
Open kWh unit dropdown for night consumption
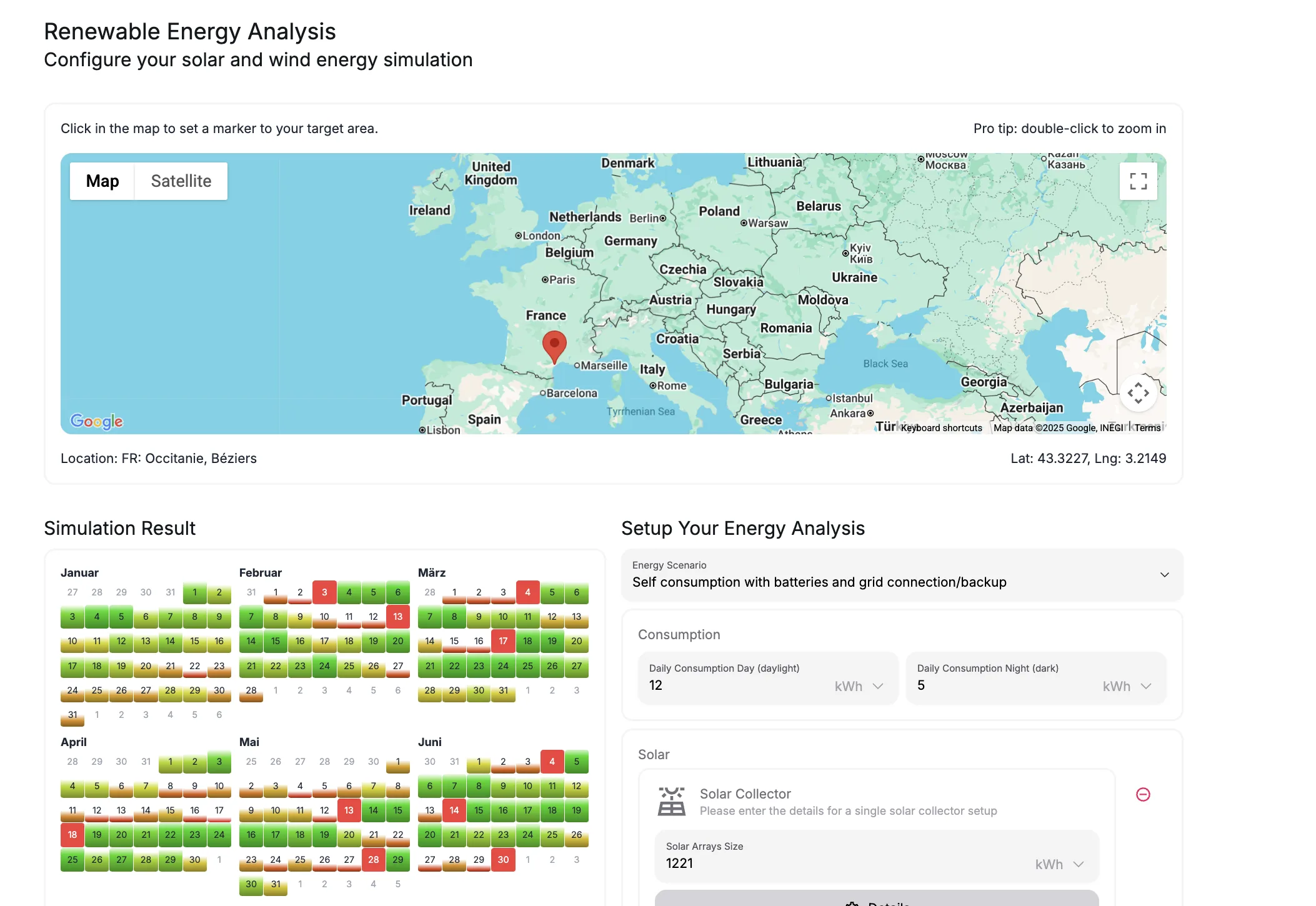1127,686
